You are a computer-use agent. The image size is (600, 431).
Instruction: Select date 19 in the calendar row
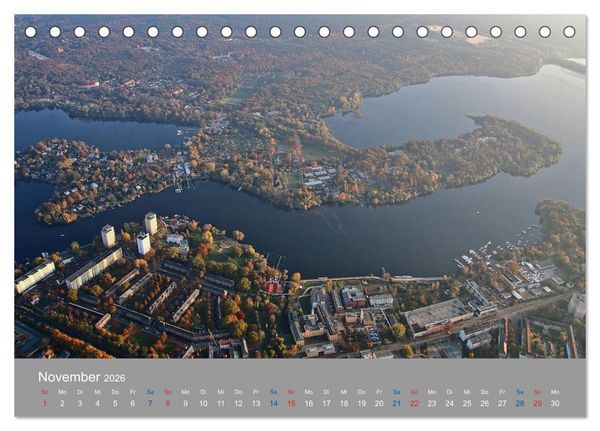click(362, 403)
